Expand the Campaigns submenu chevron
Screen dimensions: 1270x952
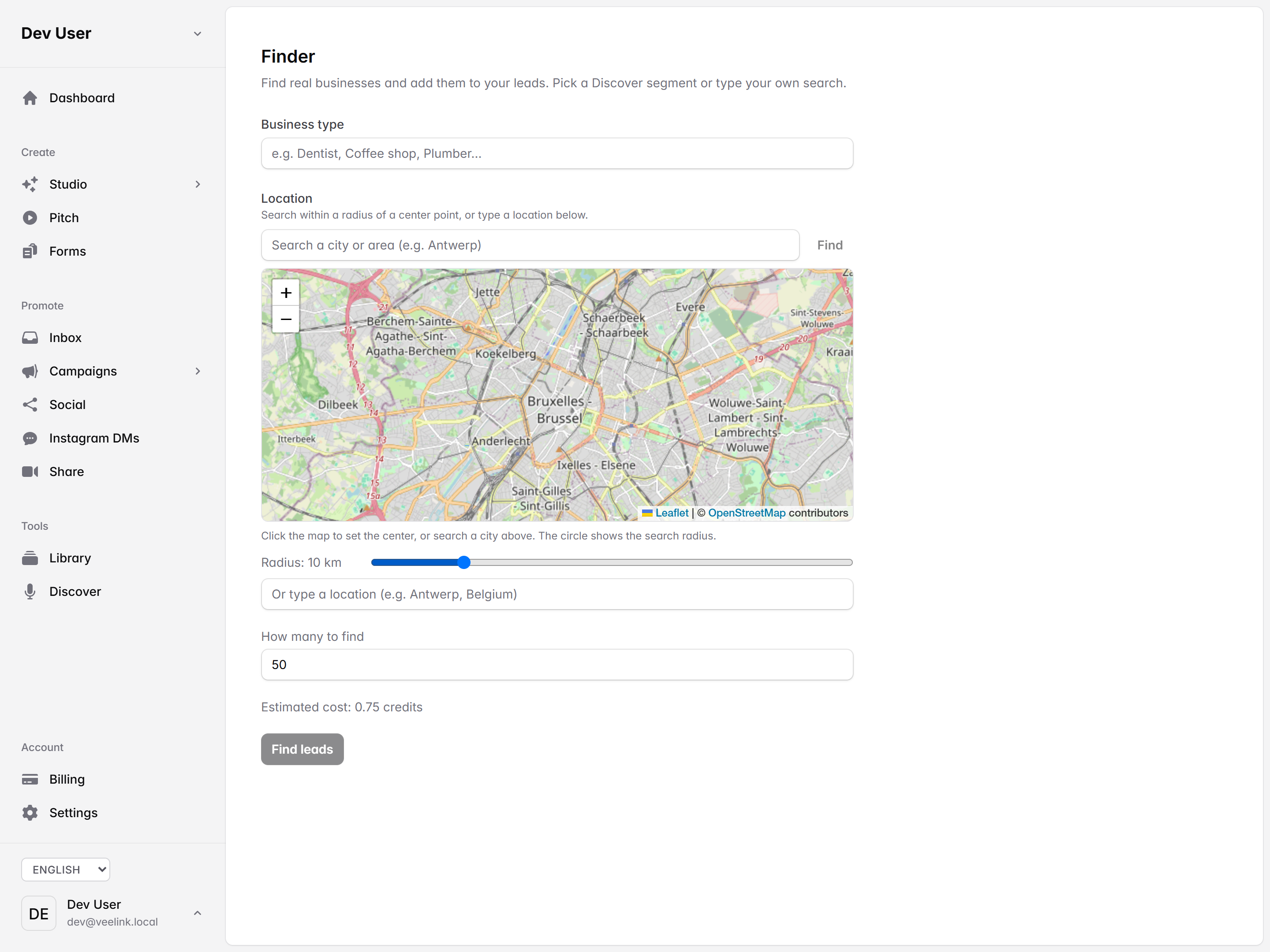(198, 371)
